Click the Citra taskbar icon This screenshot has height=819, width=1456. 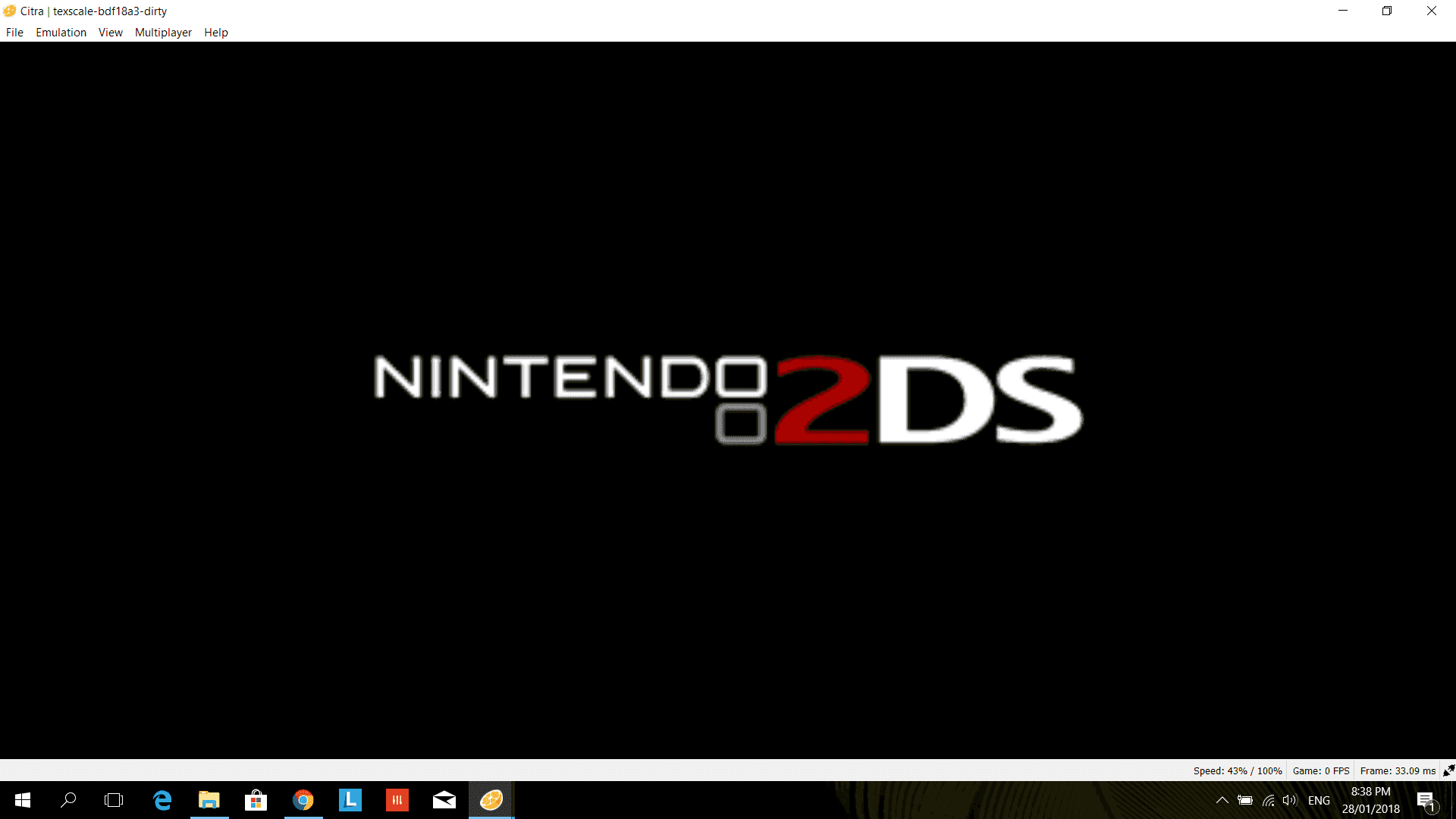tap(491, 800)
